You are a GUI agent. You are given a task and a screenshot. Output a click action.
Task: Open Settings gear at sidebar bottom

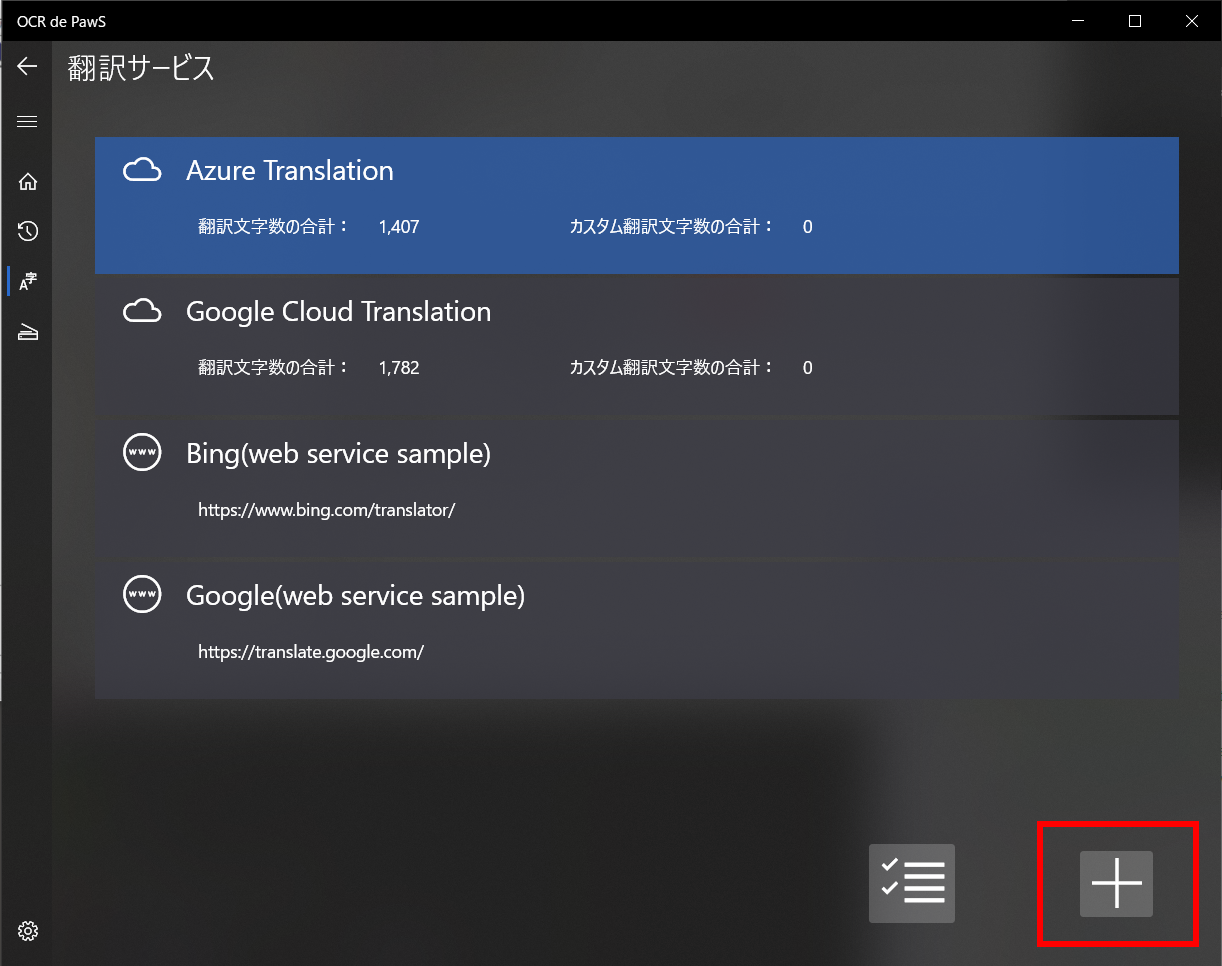click(28, 931)
